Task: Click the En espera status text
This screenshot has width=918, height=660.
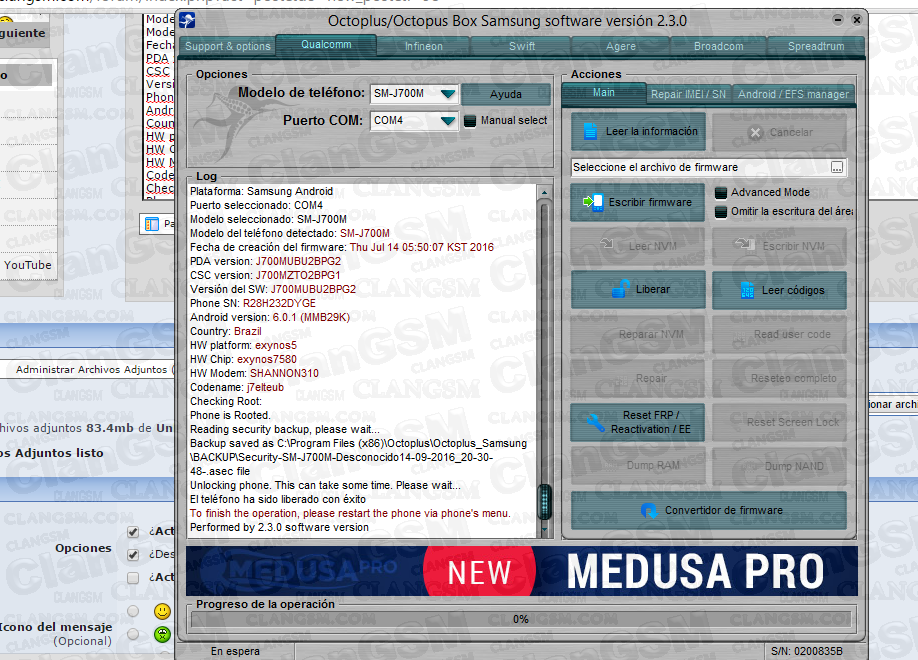Action: [x=235, y=651]
